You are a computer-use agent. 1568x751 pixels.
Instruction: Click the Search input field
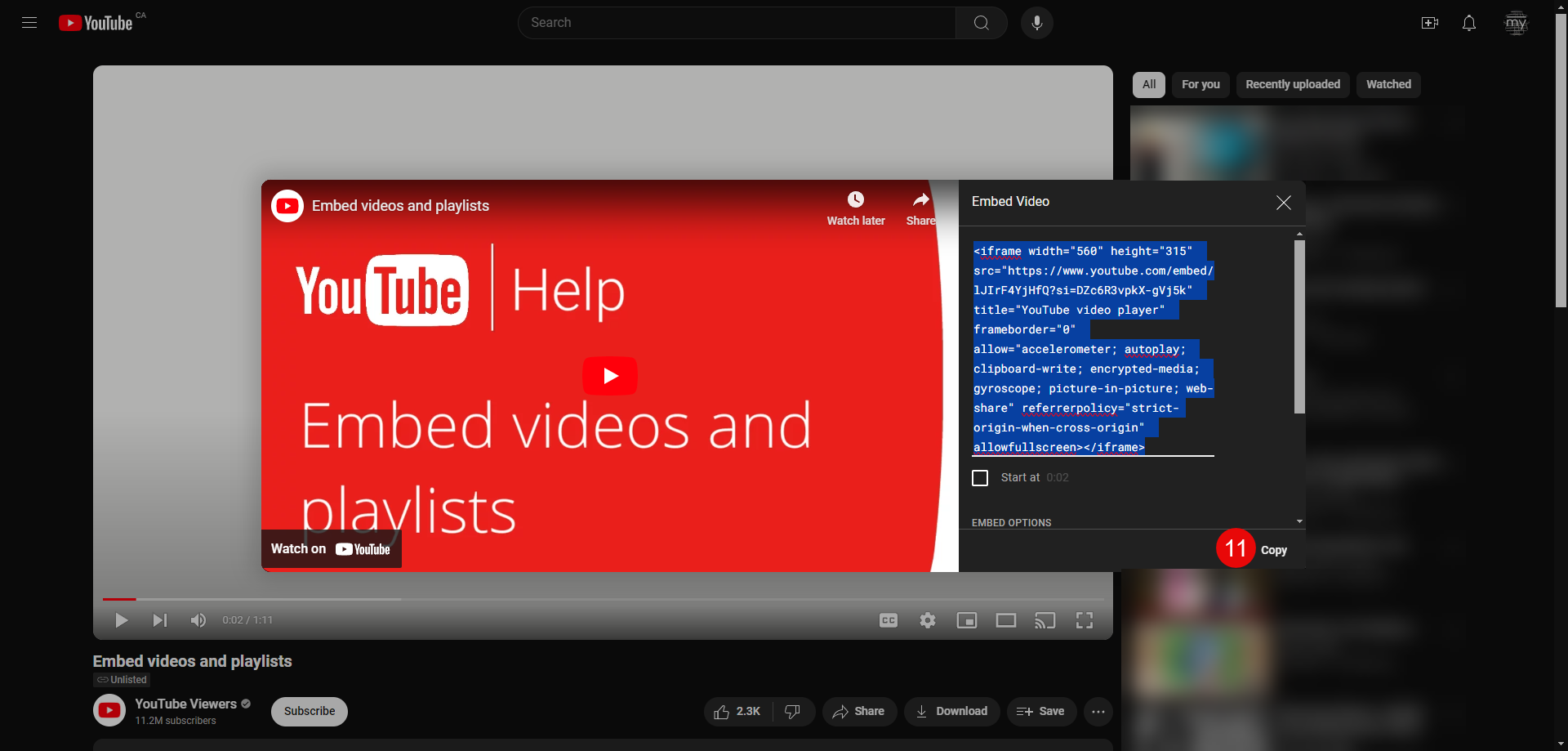(x=737, y=23)
